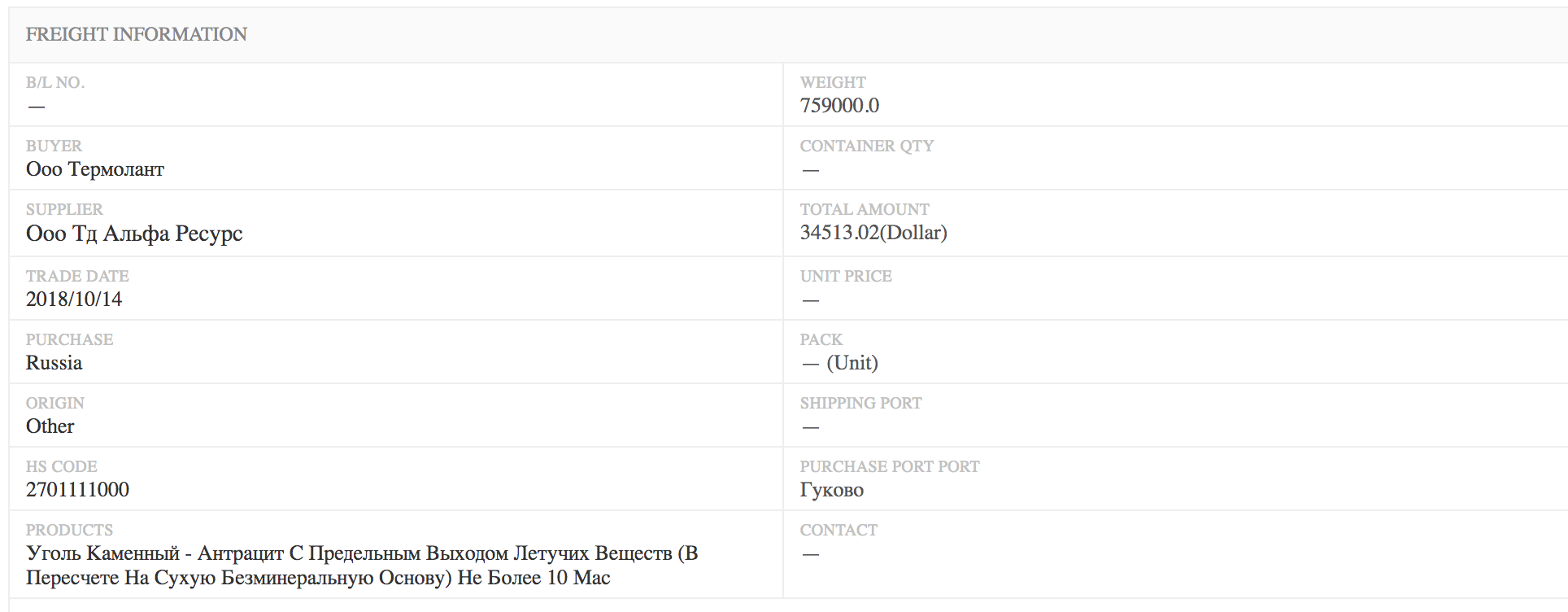The height and width of the screenshot is (612, 1568).
Task: Click the UNIT PRICE label
Action: click(846, 276)
